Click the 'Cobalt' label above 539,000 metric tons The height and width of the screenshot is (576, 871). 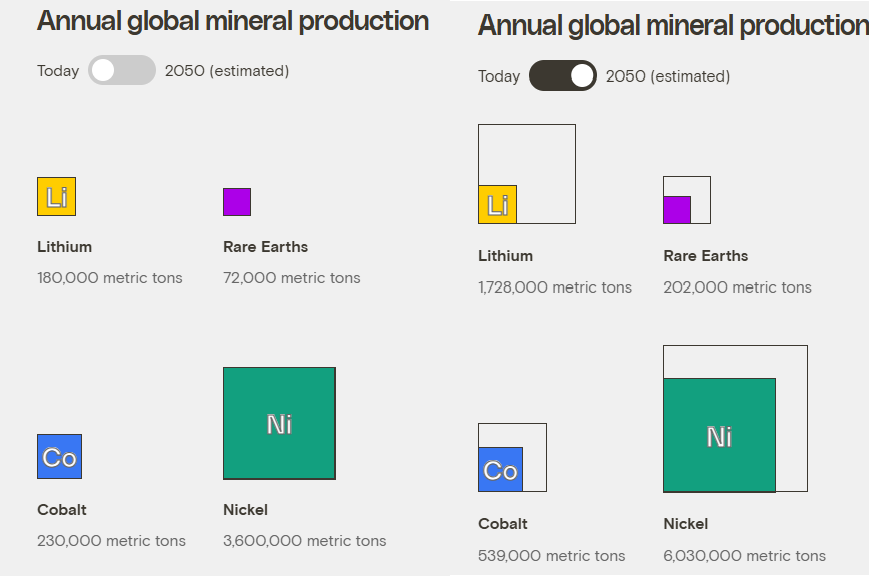(503, 524)
